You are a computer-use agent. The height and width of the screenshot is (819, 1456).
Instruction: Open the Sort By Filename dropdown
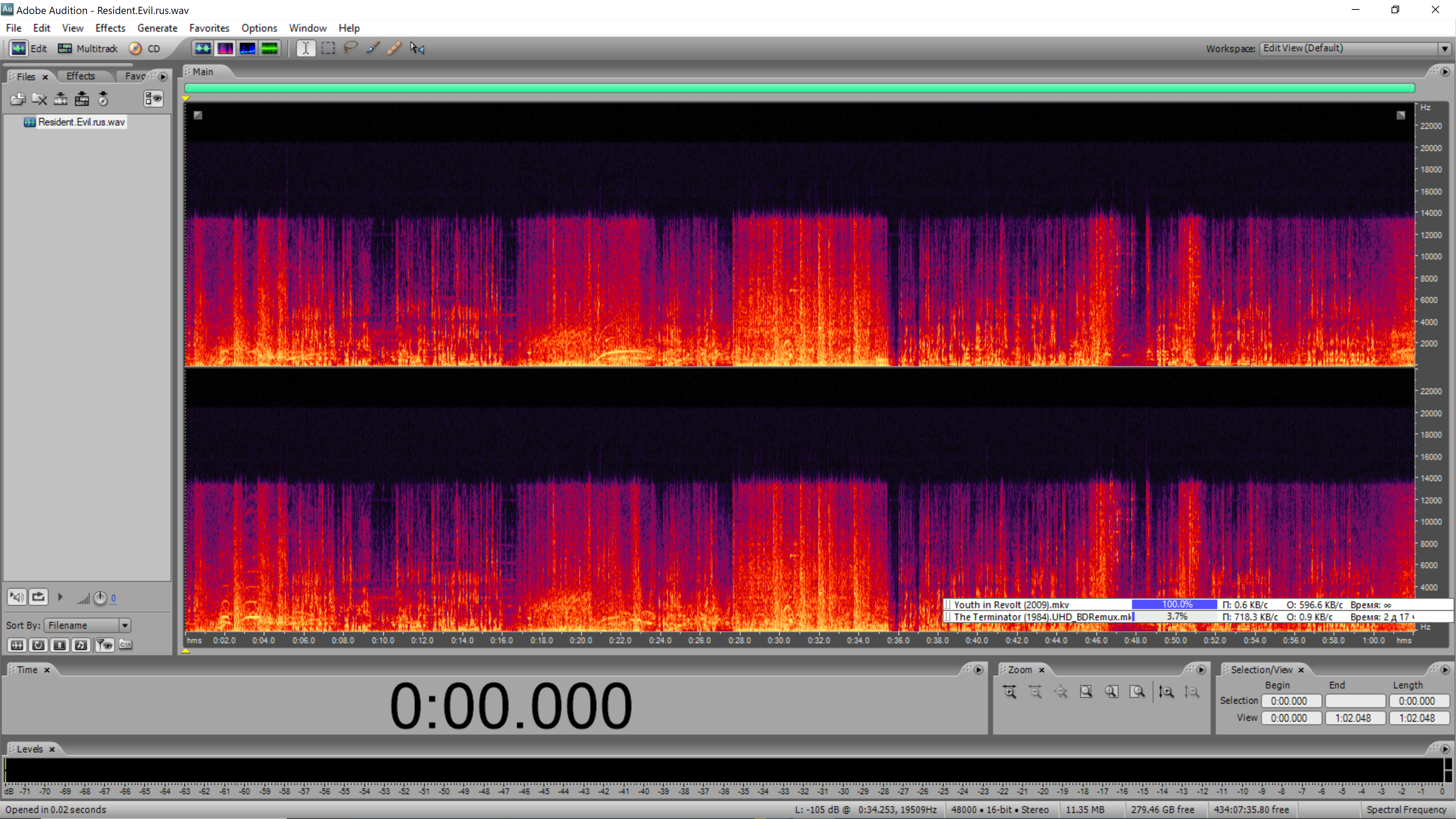point(125,625)
